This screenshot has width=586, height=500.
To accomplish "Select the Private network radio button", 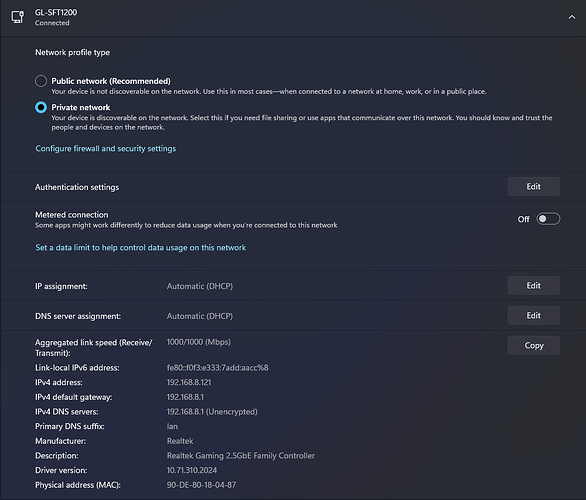I will pyautogui.click(x=41, y=108).
